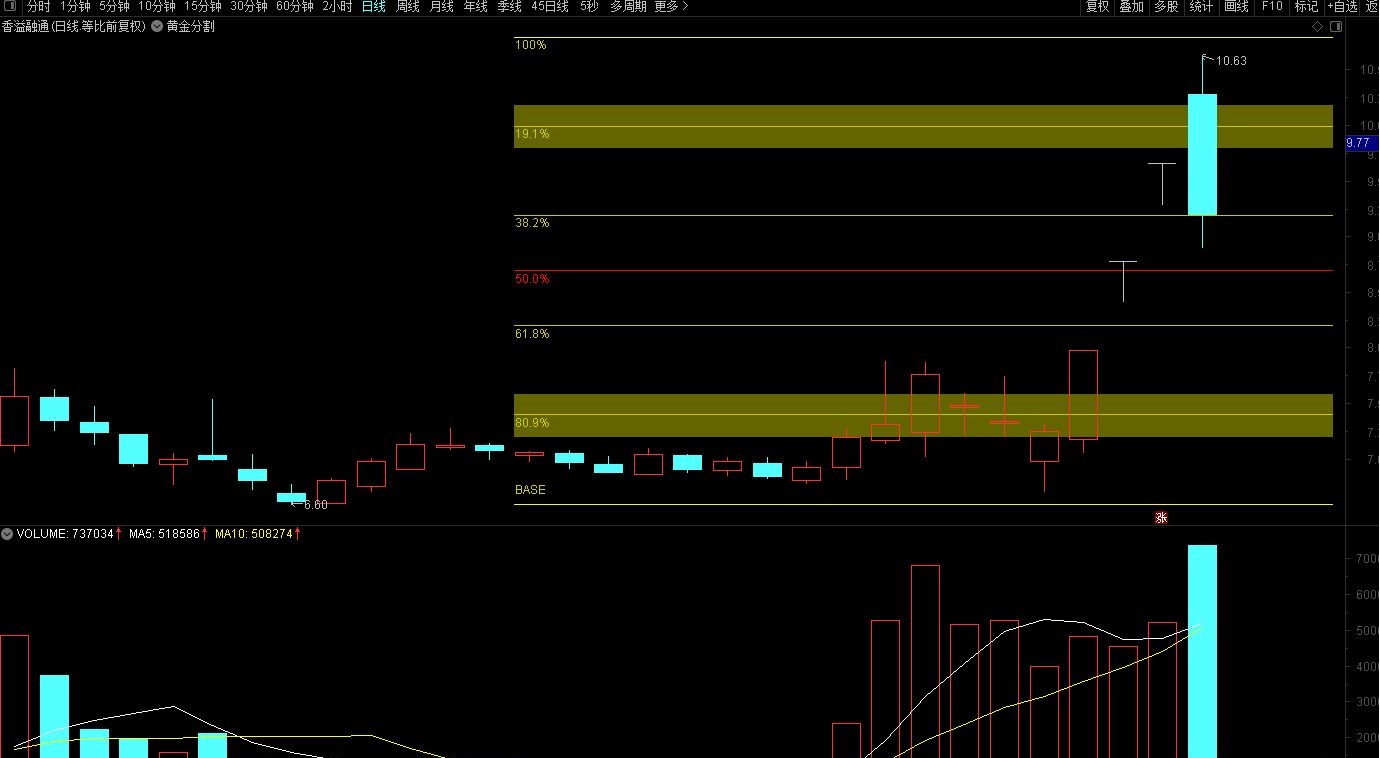The image size is (1380, 758).
Task: Select the 100% golden section line label
Action: (530, 45)
